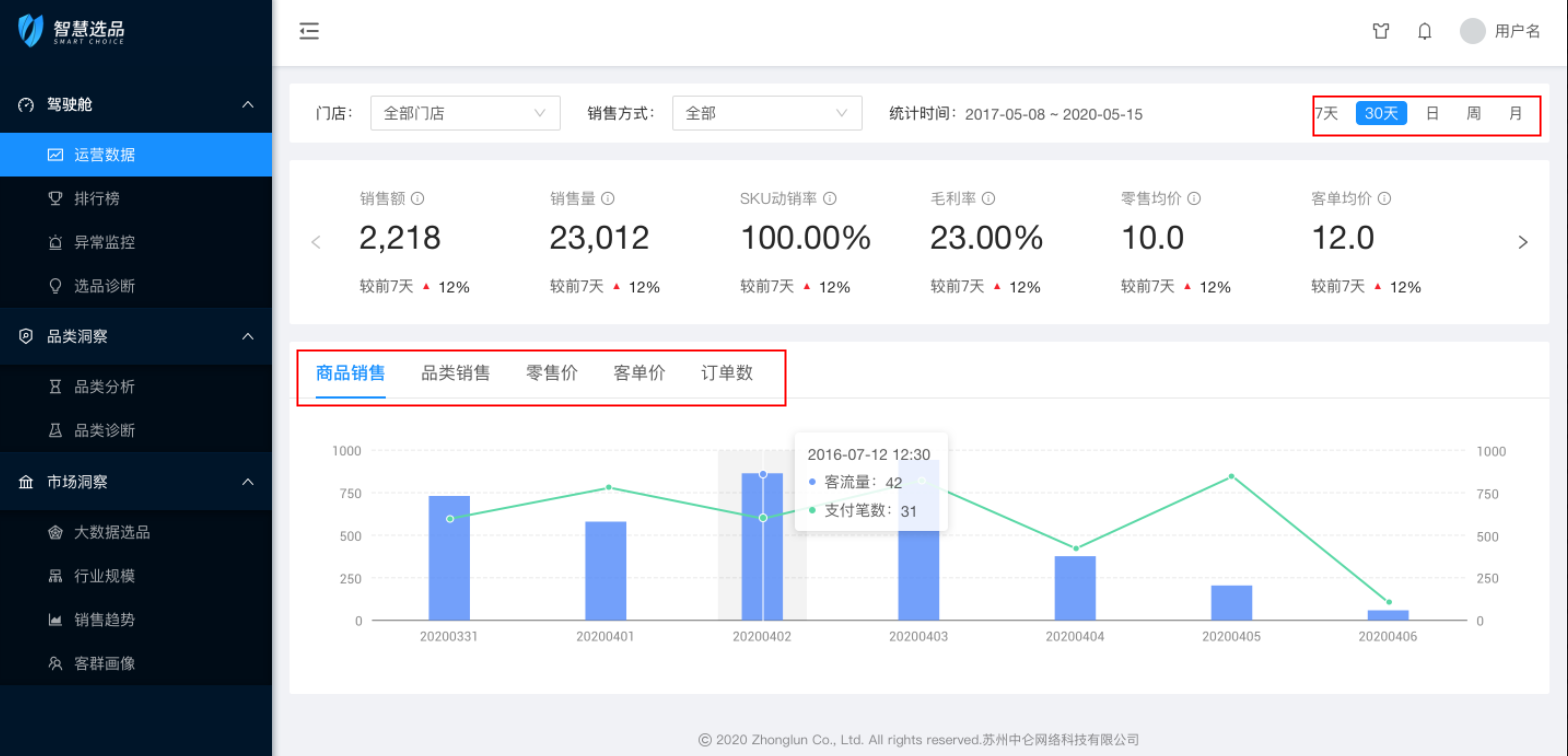Open notifications bell icon

(x=1425, y=31)
